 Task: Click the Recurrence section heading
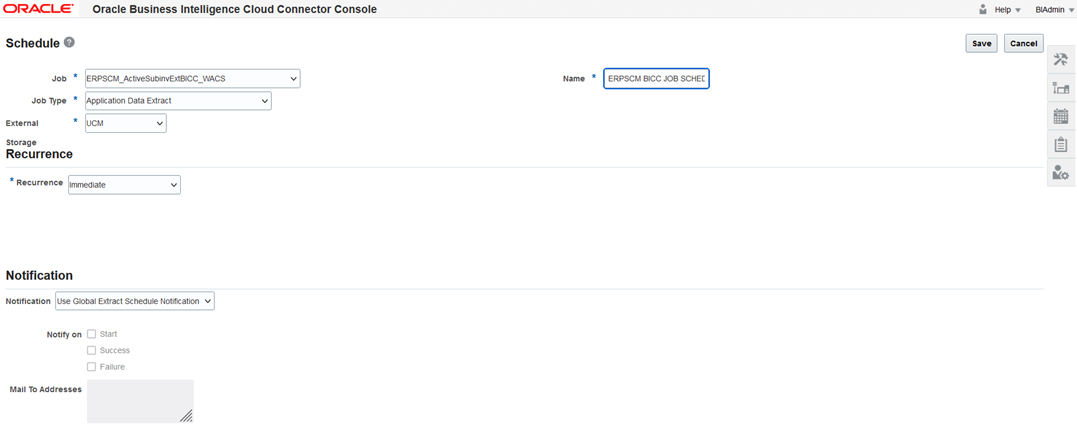39,155
